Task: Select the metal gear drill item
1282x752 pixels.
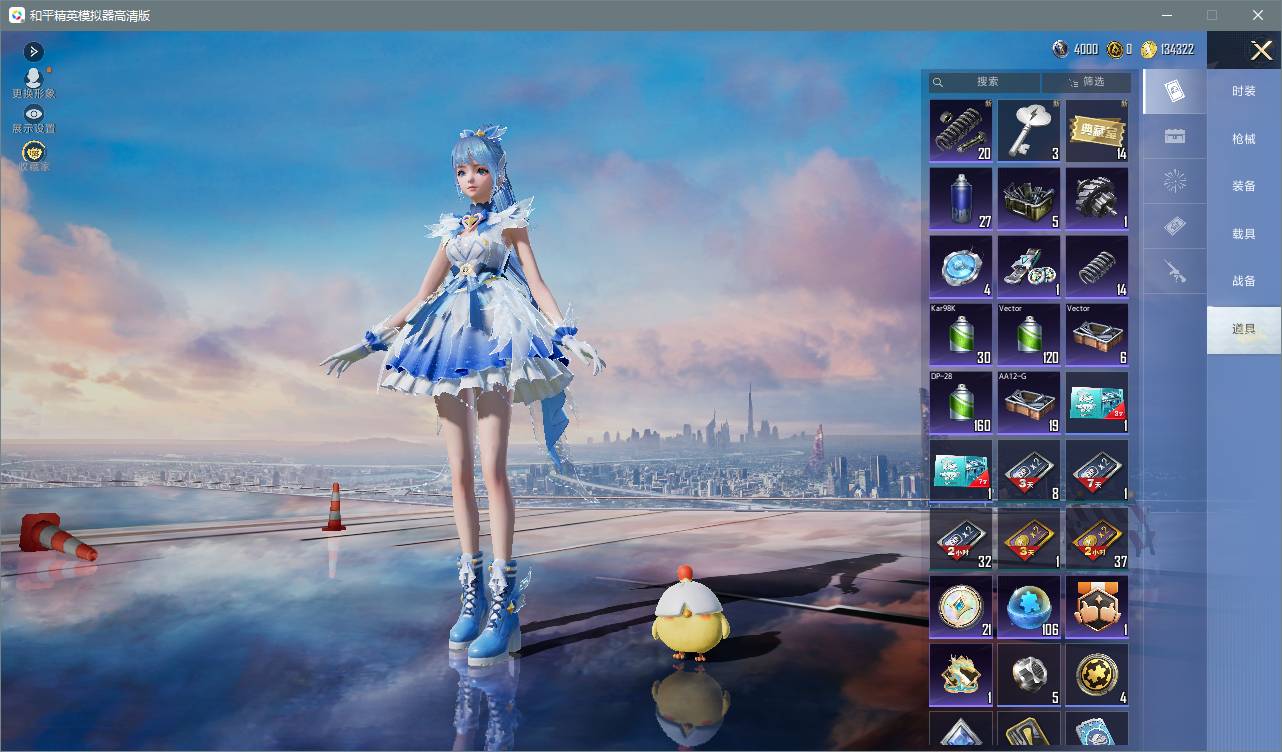Action: click(x=1097, y=198)
